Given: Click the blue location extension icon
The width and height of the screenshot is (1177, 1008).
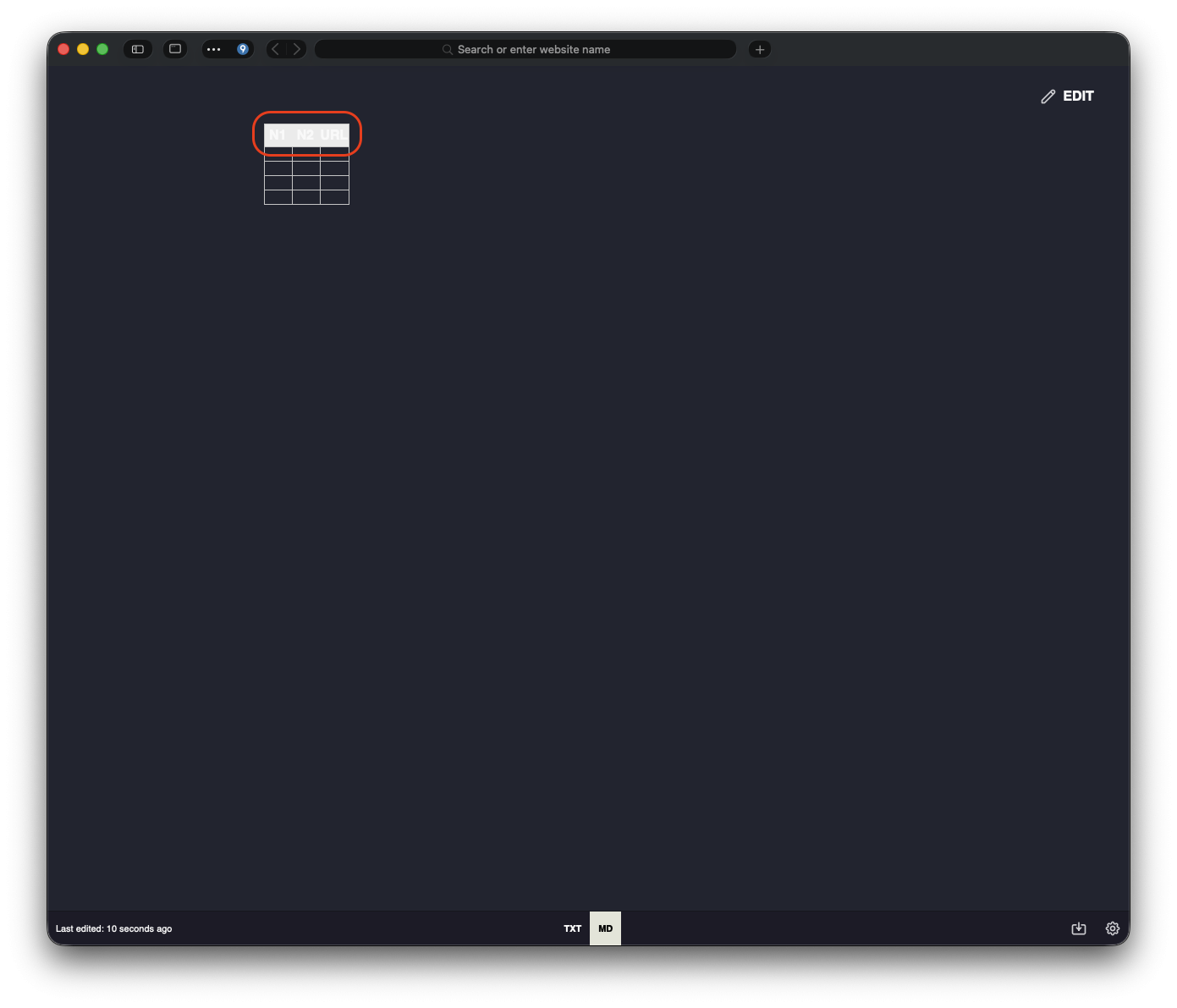Looking at the screenshot, I should [x=243, y=49].
